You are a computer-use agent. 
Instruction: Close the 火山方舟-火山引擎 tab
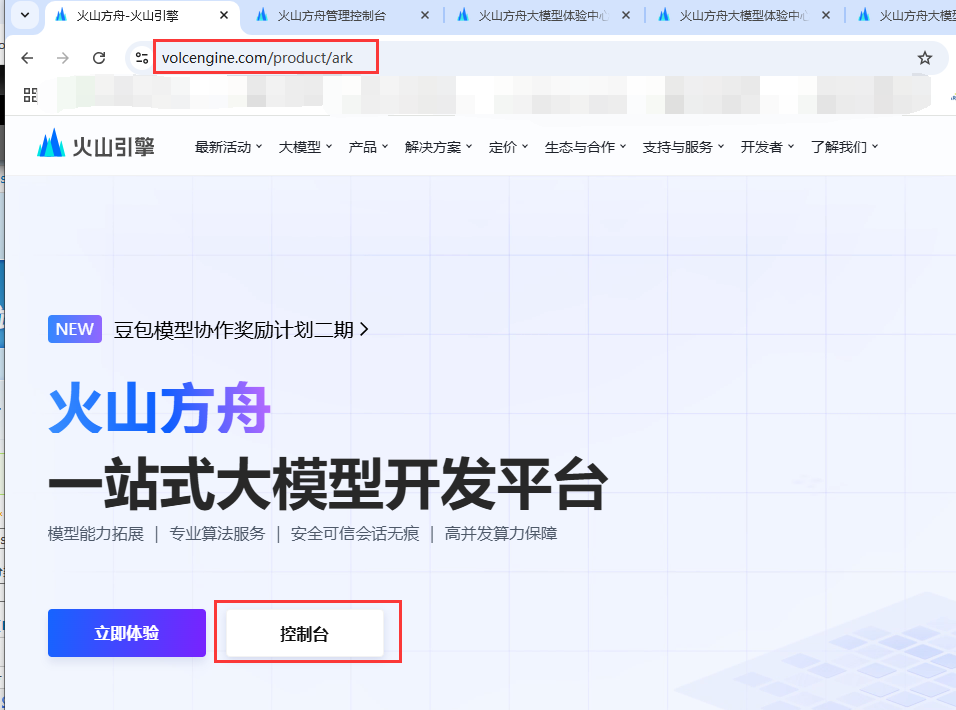click(x=224, y=15)
